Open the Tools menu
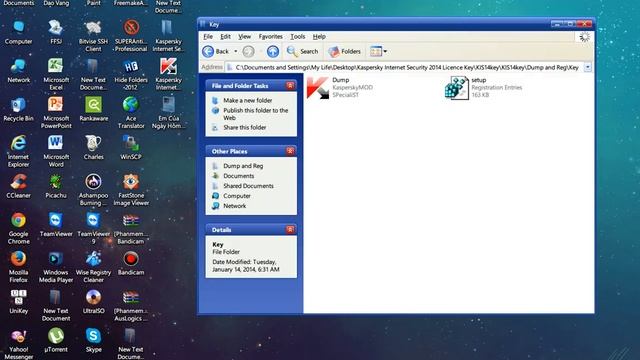640x360 pixels. tap(298, 37)
